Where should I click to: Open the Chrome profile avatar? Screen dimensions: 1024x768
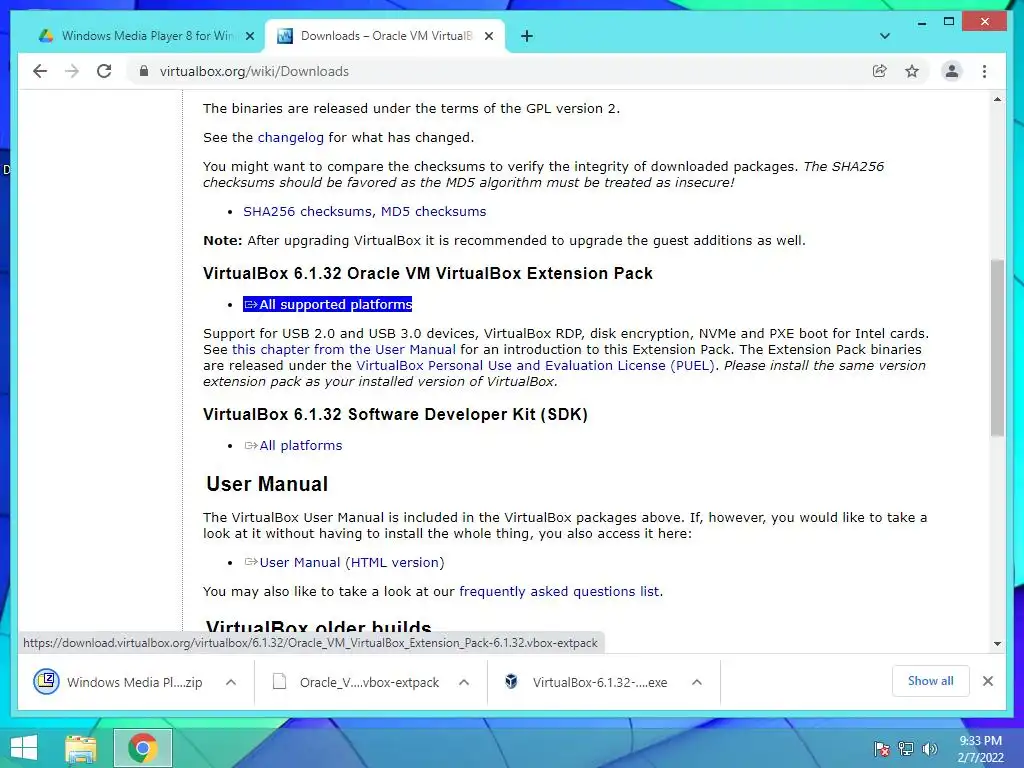tap(952, 71)
